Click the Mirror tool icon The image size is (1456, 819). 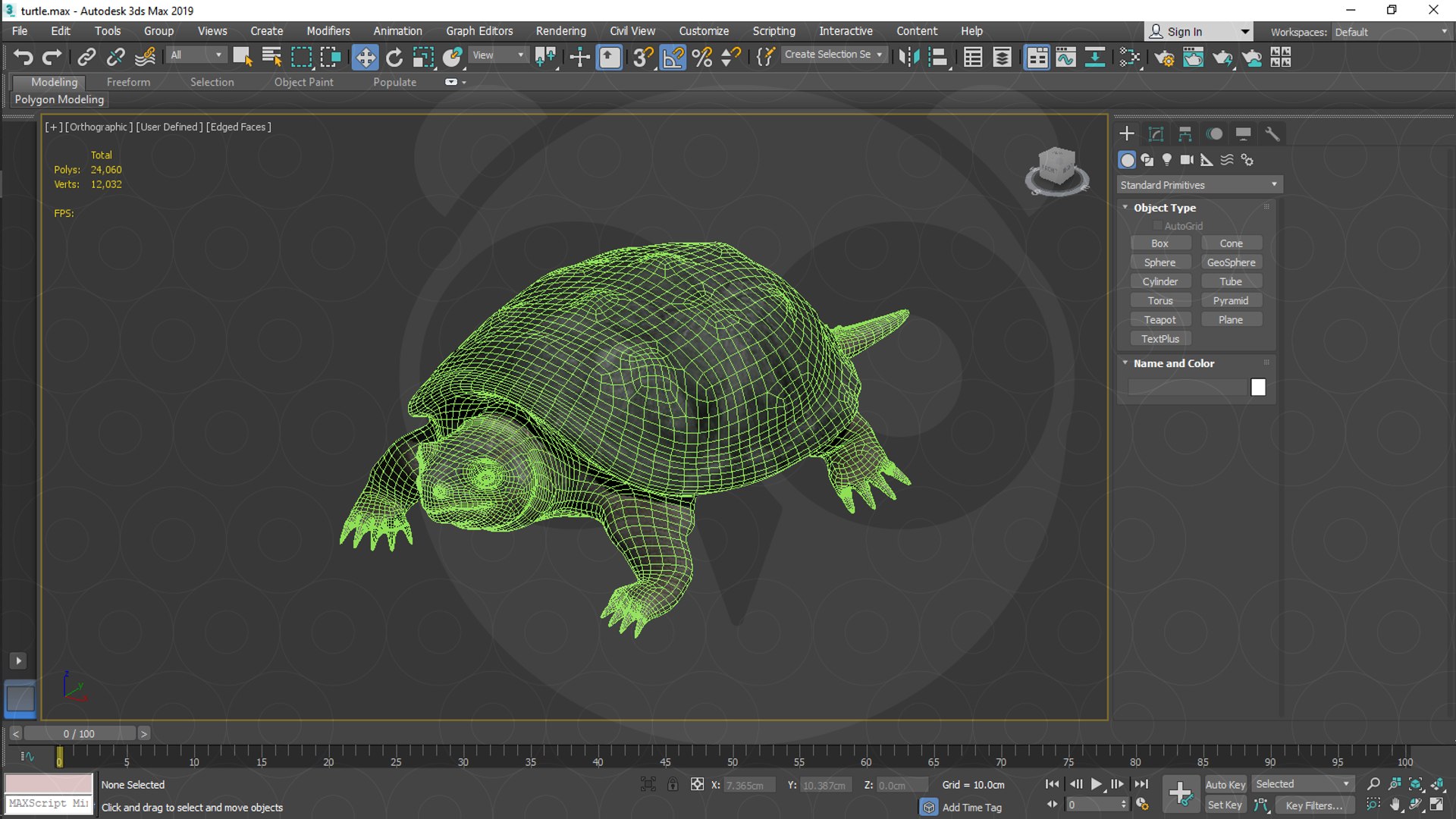tap(908, 58)
